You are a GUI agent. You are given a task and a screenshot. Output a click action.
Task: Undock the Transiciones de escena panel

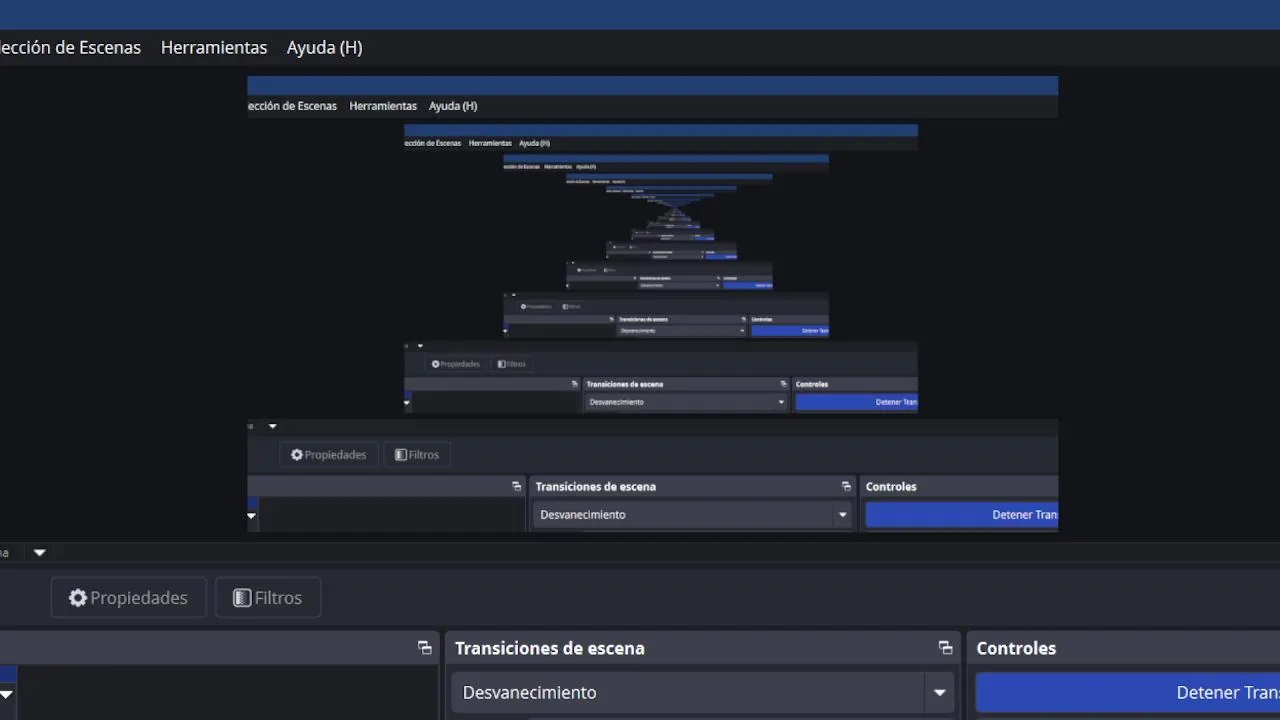coord(945,648)
